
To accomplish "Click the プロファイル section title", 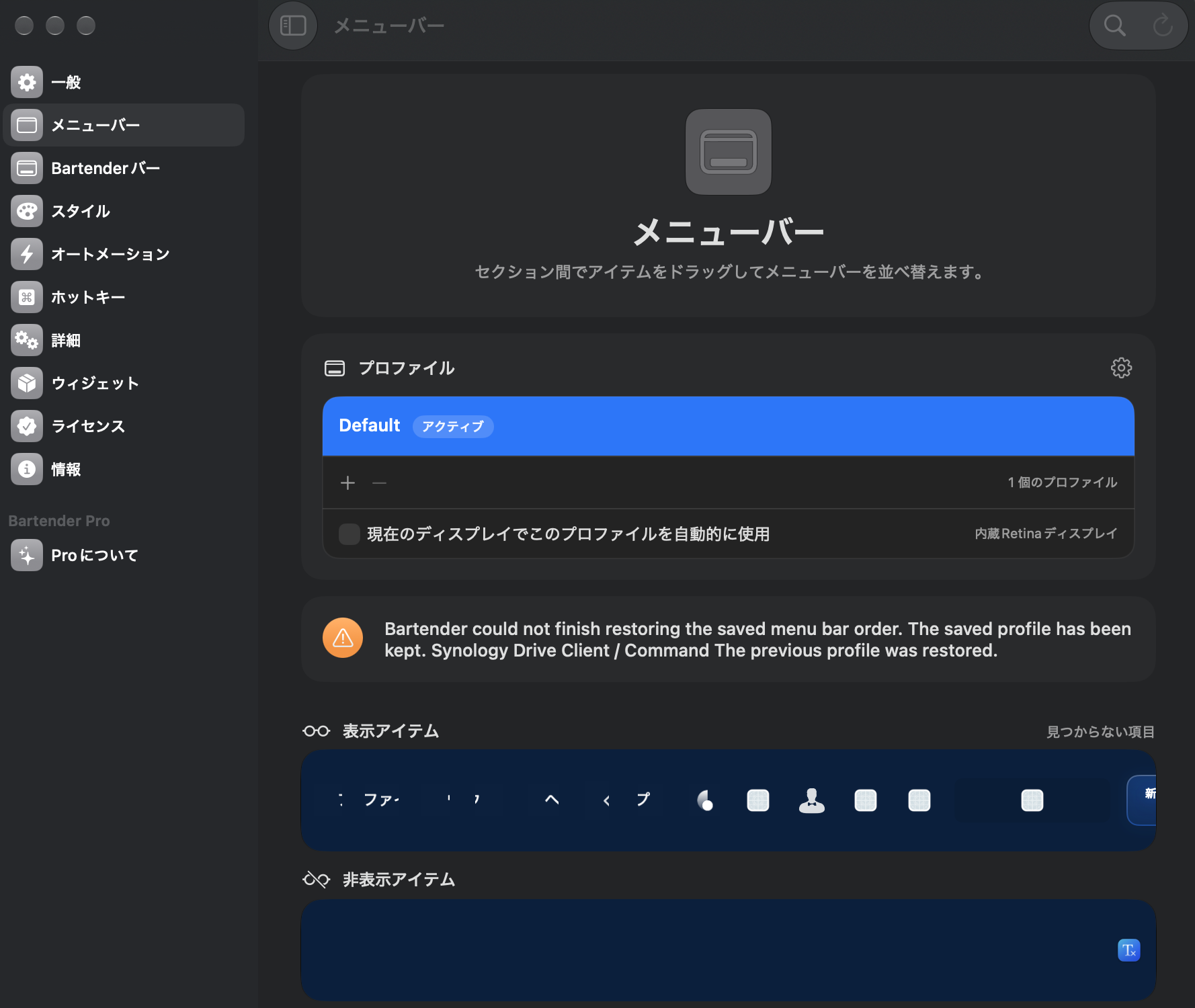I will pos(406,368).
